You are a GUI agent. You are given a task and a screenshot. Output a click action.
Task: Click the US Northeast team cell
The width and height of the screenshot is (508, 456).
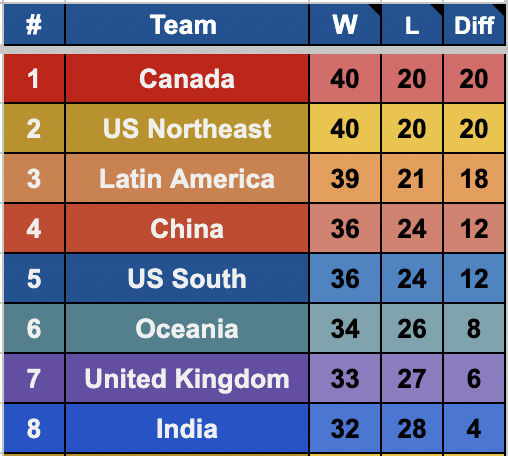point(187,128)
